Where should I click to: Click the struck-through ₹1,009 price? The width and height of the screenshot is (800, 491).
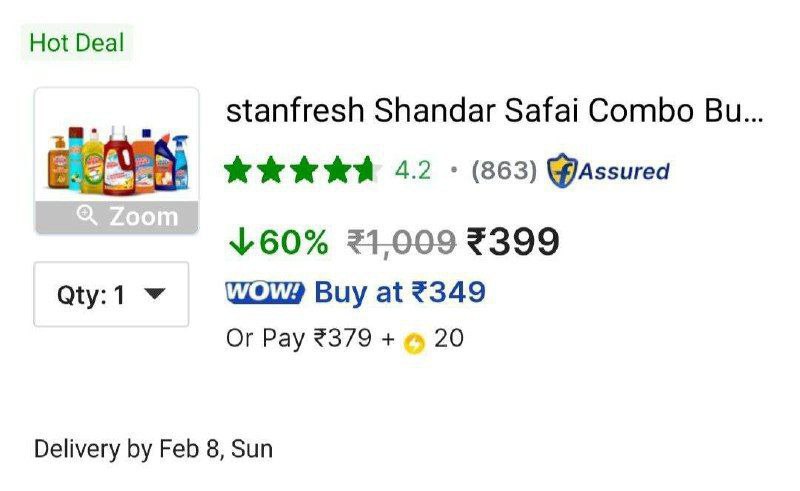point(401,242)
